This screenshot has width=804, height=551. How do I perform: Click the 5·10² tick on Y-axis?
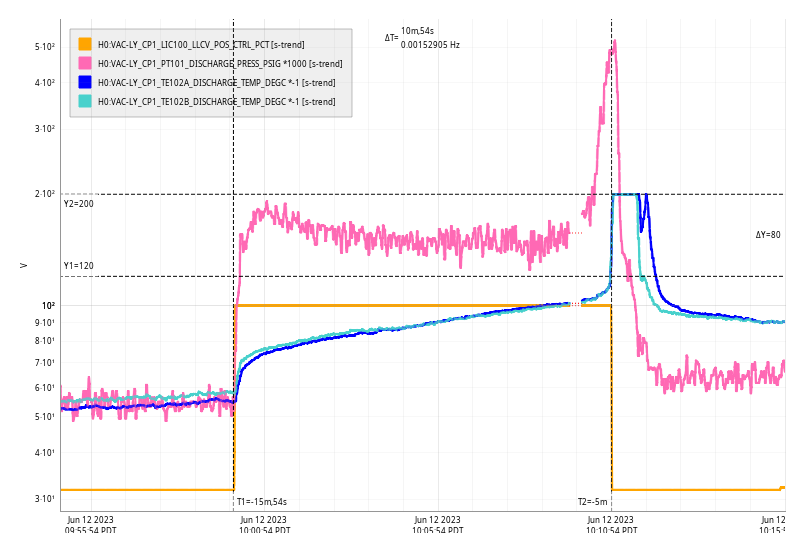point(44,47)
